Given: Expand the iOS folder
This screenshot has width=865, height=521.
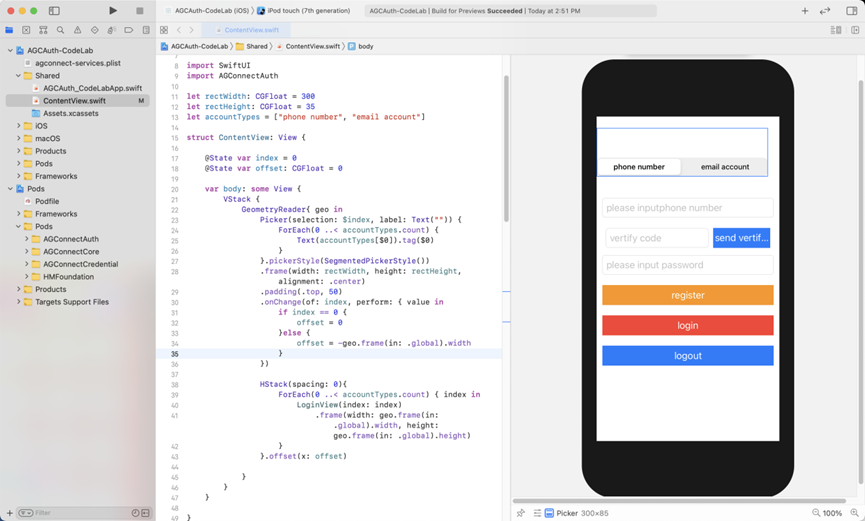Looking at the screenshot, I should (x=18, y=126).
